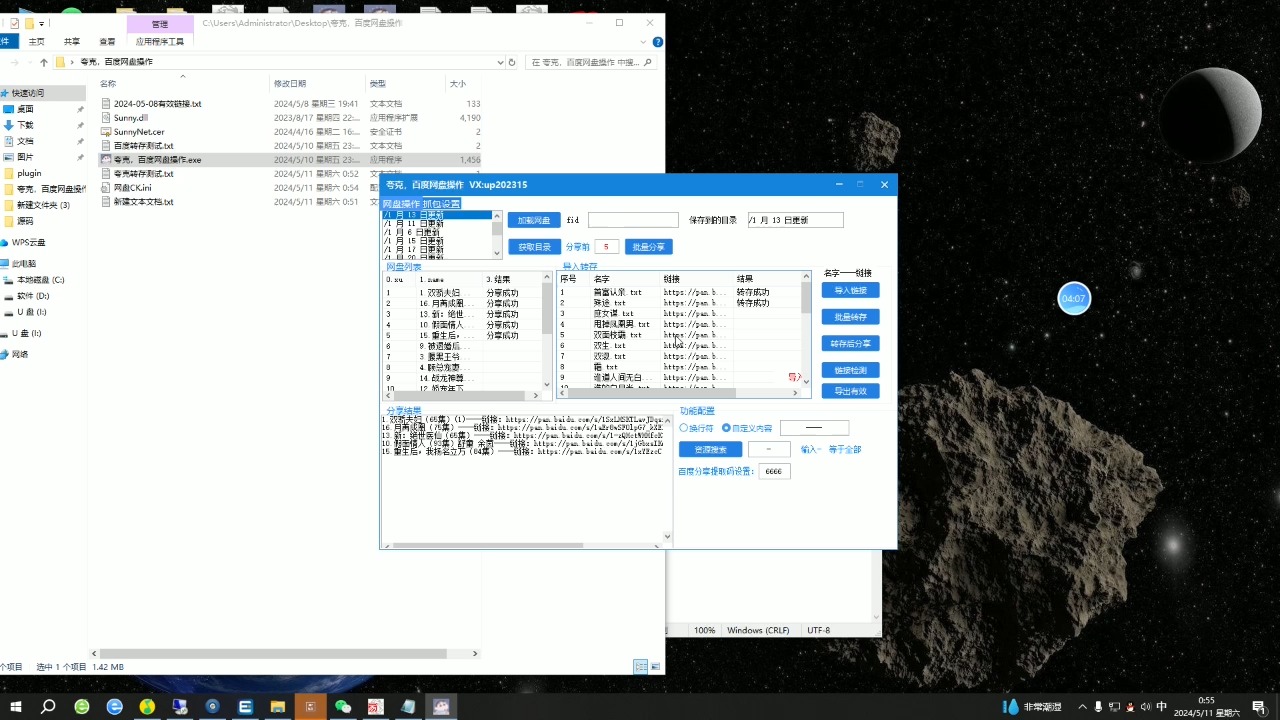This screenshot has height=720, width=1280.
Task: Open the 查看 ribbon tab in Explorer
Action: pyautogui.click(x=107, y=42)
